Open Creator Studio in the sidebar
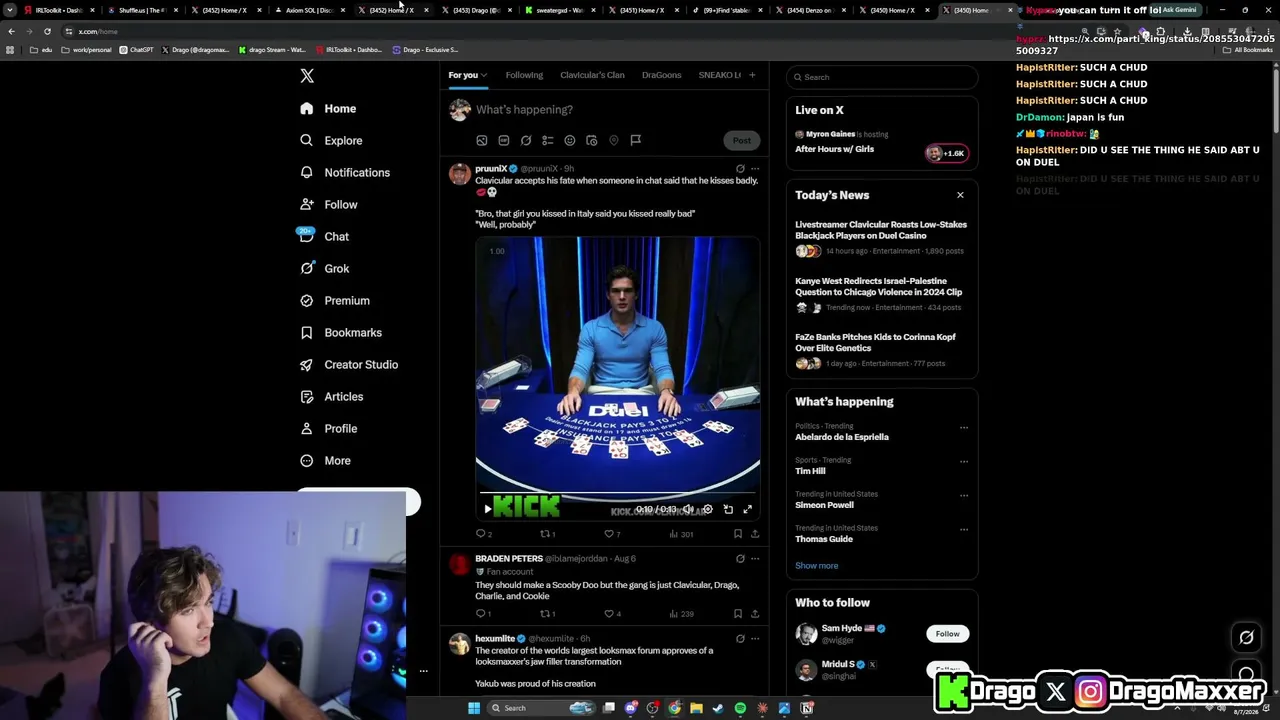This screenshot has width=1280, height=720. click(349, 364)
